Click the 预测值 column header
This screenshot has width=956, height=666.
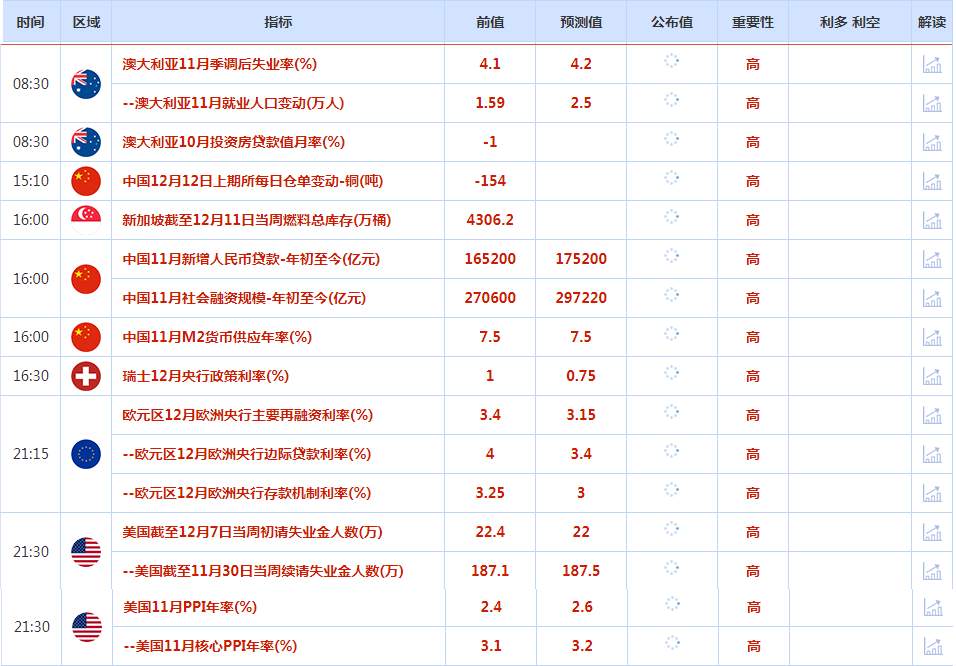(x=580, y=23)
